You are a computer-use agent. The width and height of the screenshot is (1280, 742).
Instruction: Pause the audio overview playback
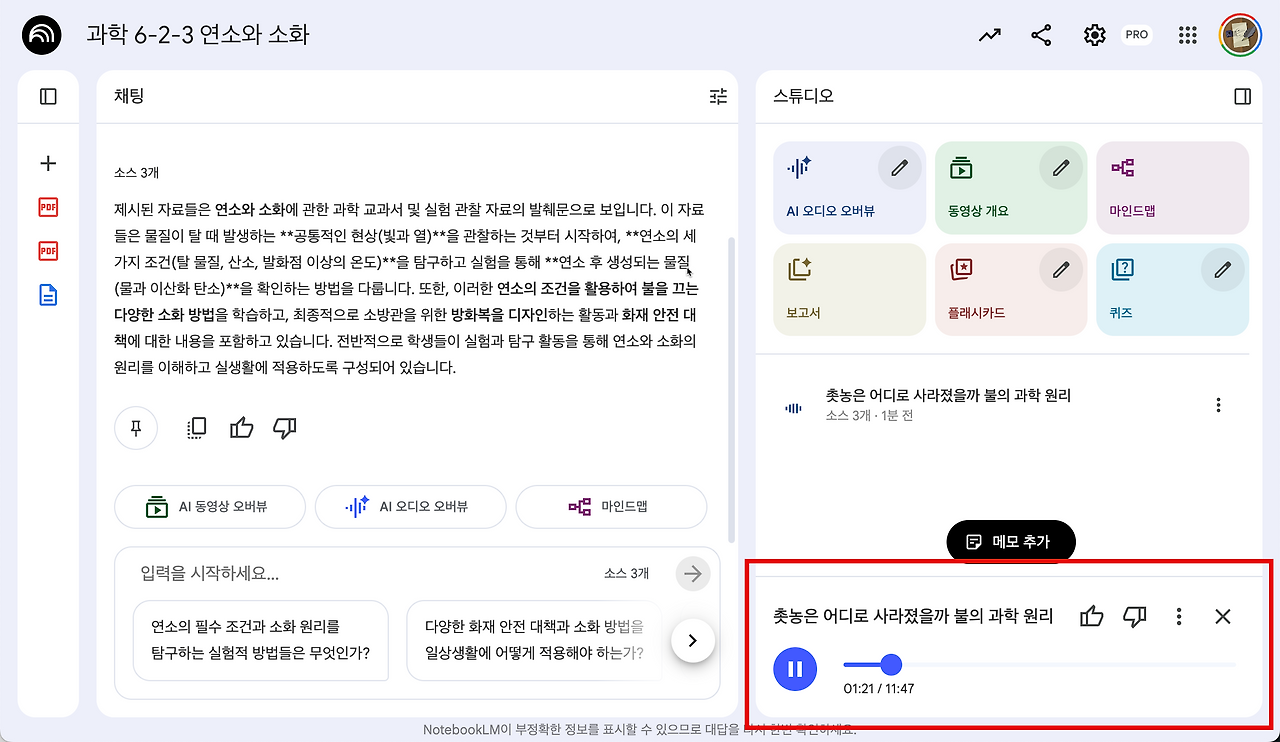pos(795,668)
